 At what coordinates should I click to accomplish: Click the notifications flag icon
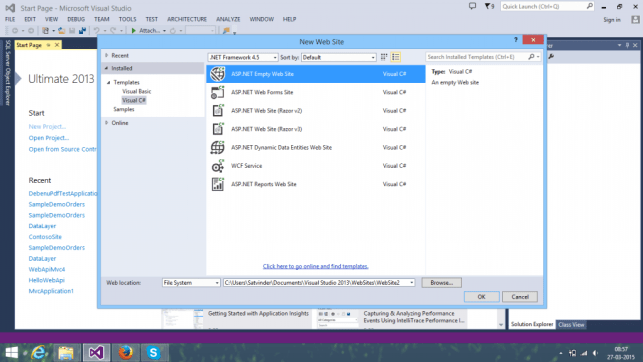pos(489,6)
